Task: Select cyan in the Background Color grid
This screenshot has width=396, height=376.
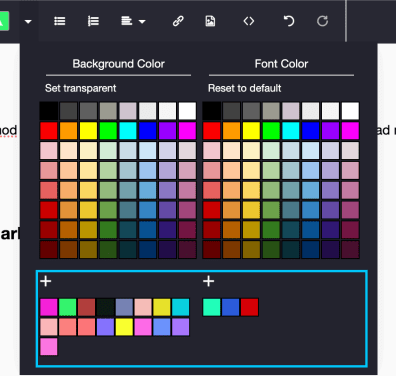Action: [128, 131]
